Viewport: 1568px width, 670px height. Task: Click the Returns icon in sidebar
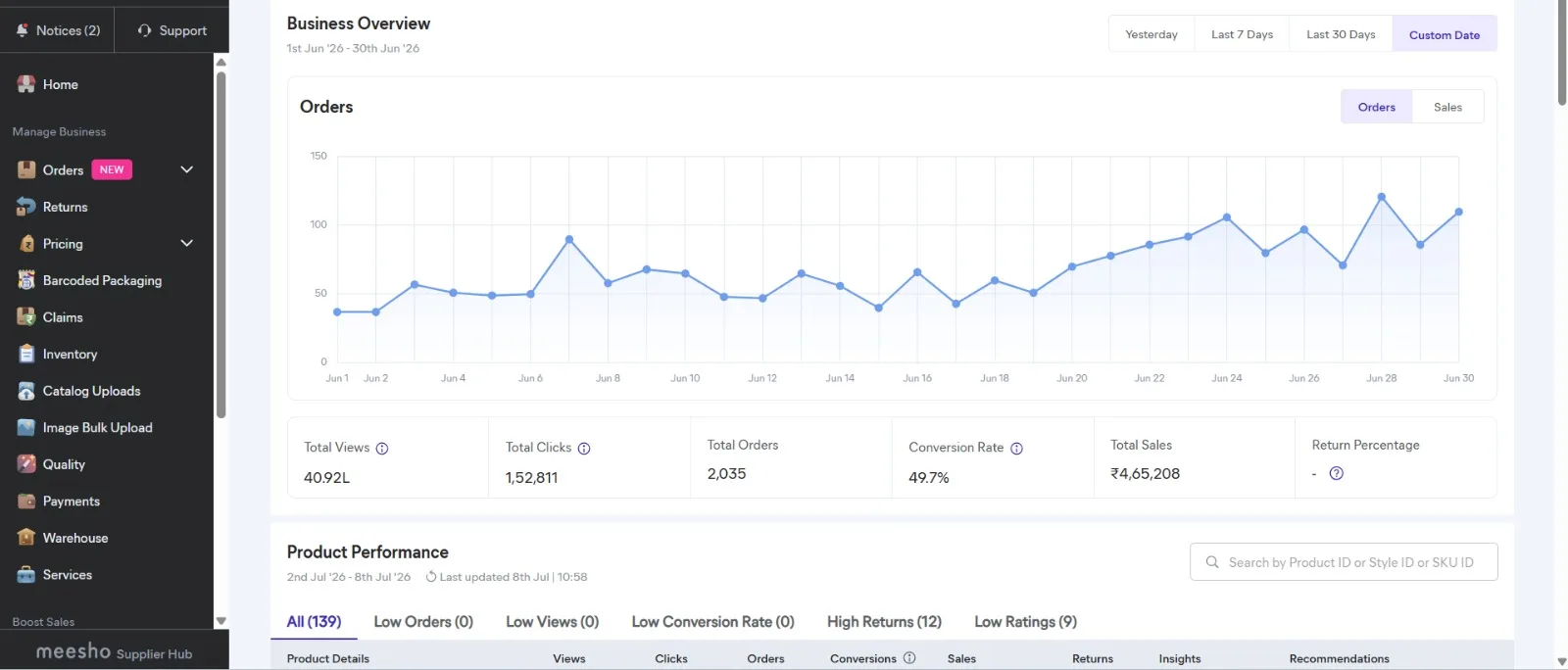click(26, 207)
